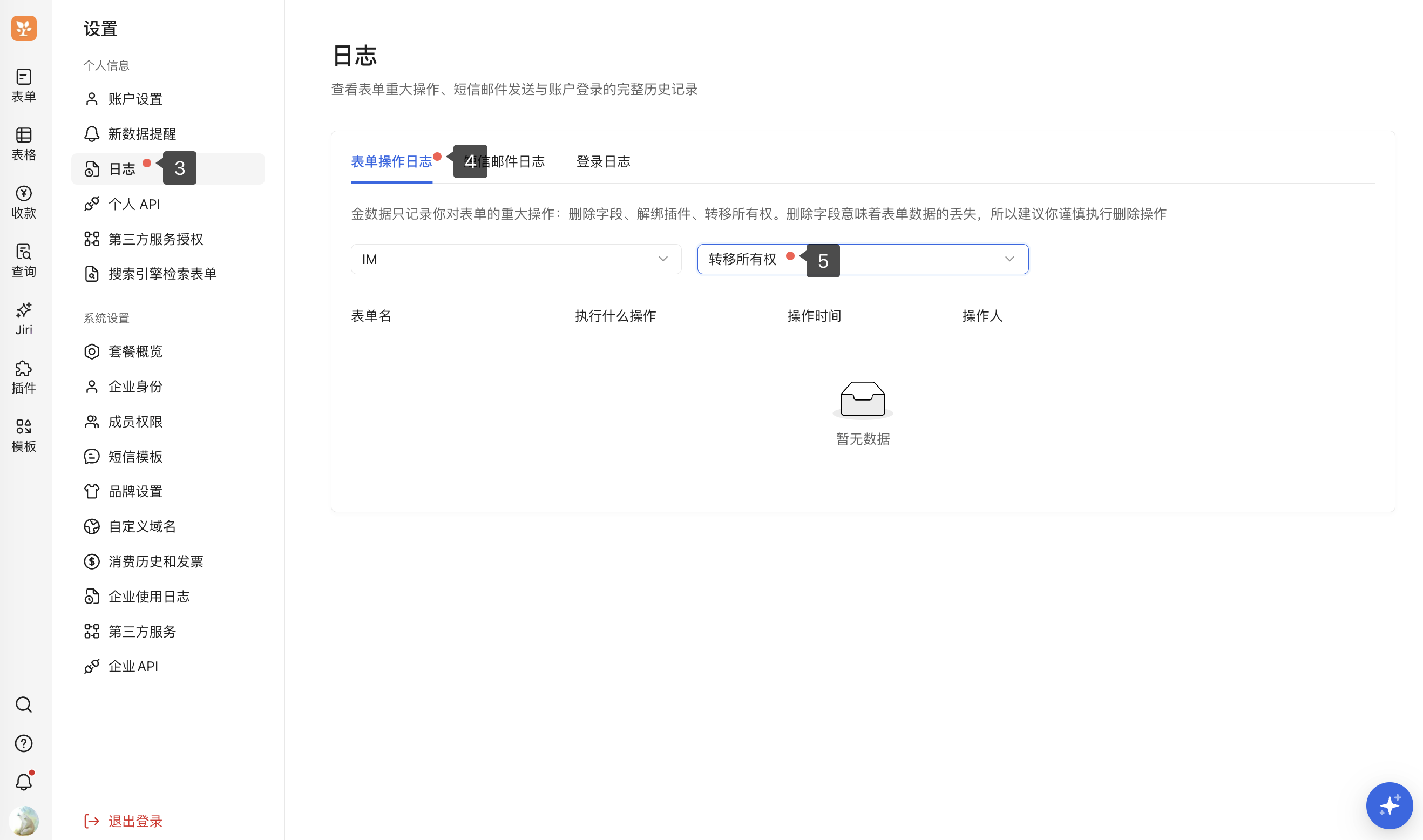Open the 收款 payments section
This screenshot has width=1423, height=840.
pos(24,202)
